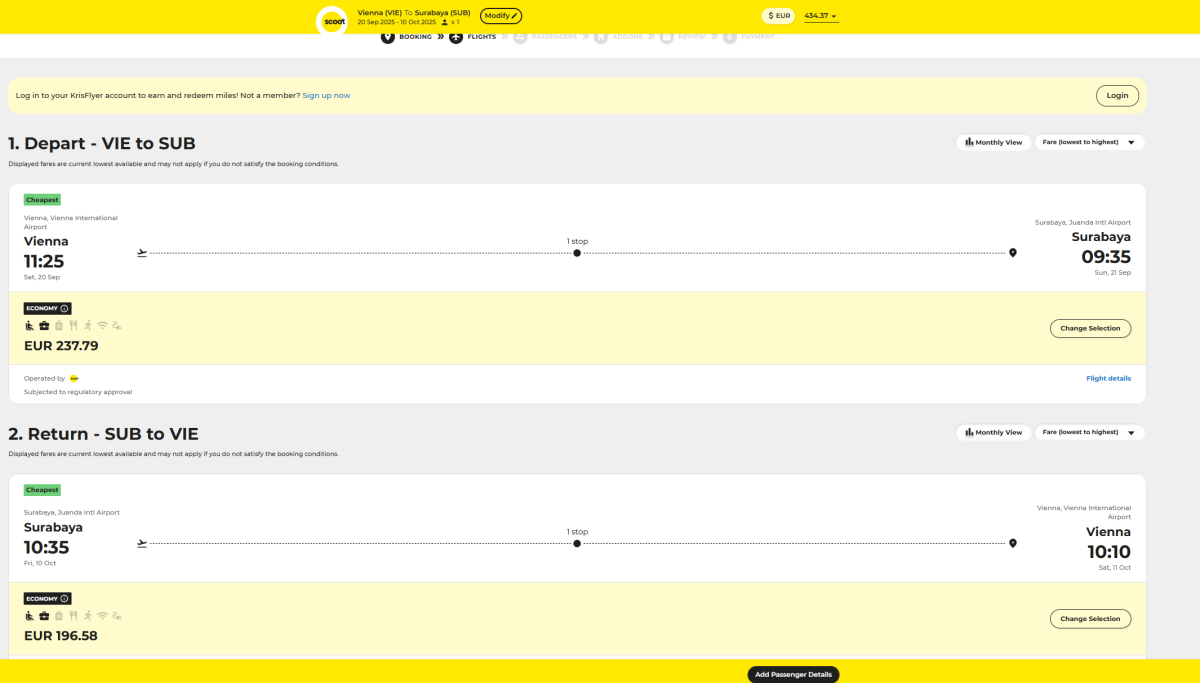The image size is (1200, 683).
Task: Click the EUR currency selector
Action: (x=779, y=16)
